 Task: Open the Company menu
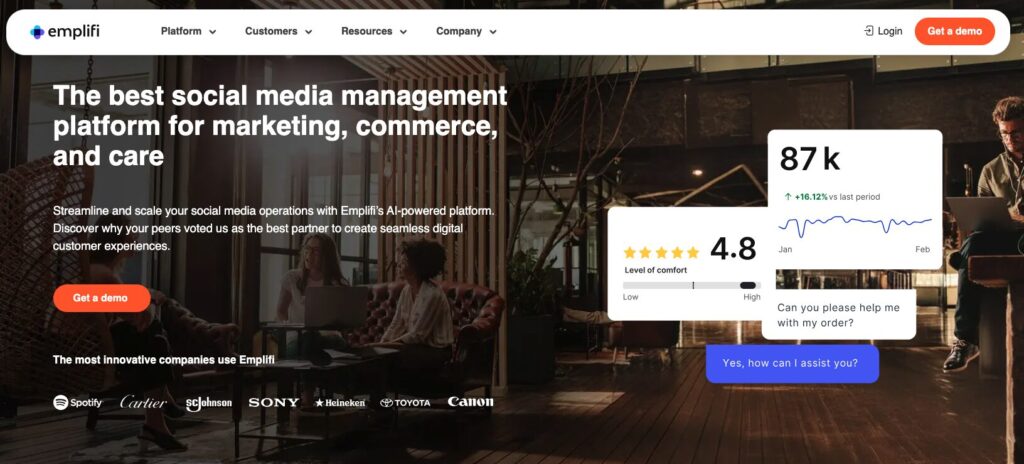[x=466, y=31]
